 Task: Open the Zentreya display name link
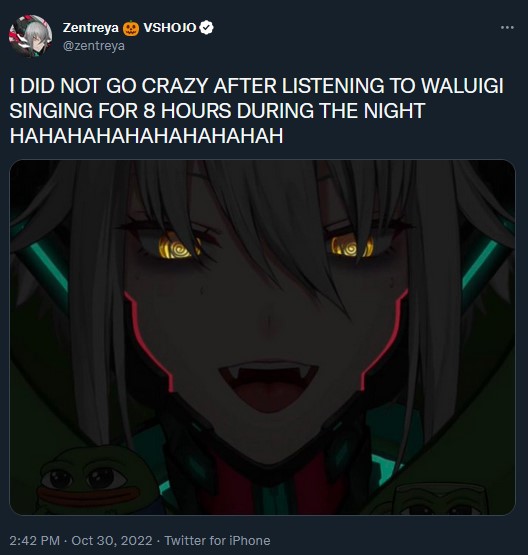pos(91,28)
